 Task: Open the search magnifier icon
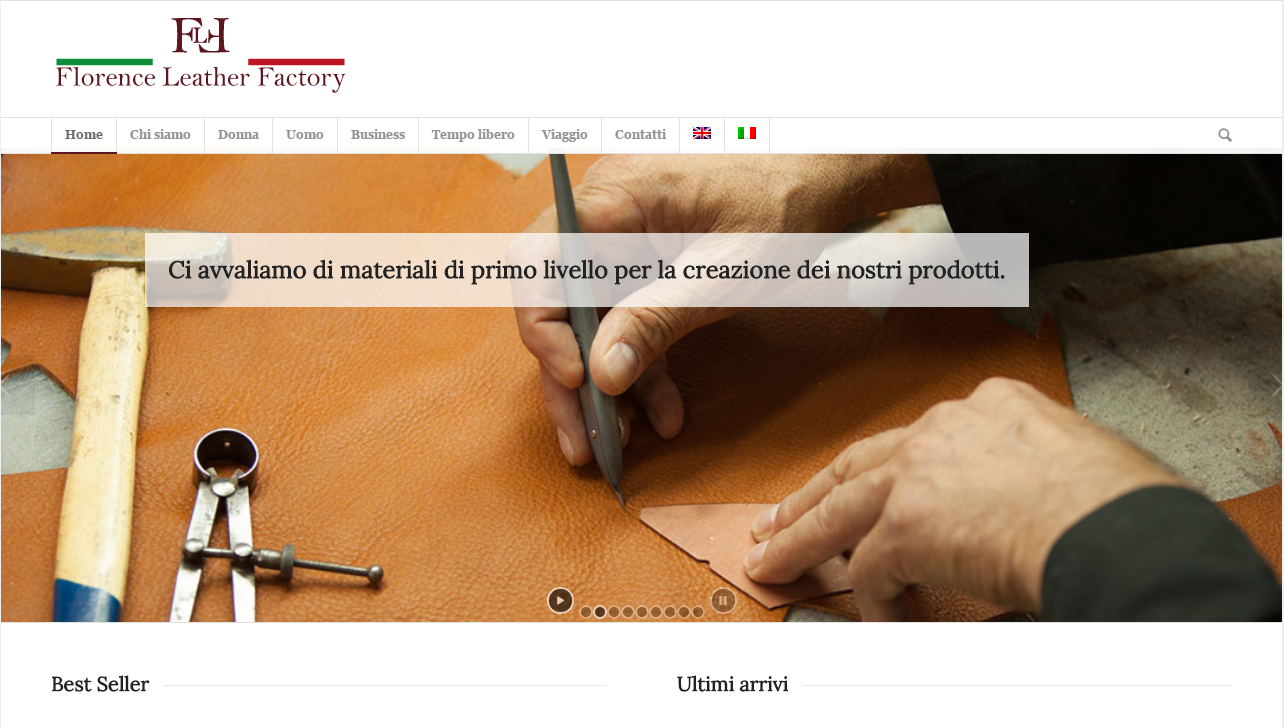pos(1225,135)
